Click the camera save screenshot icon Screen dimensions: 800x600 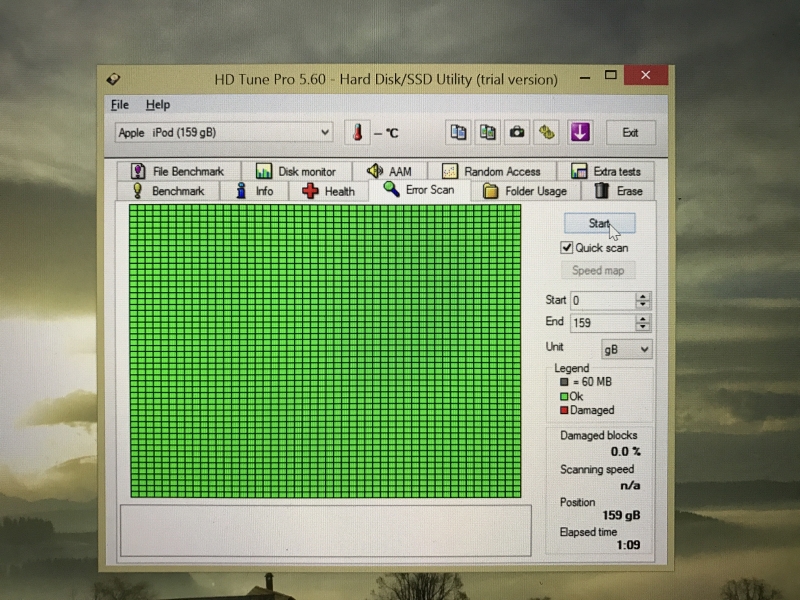tap(517, 132)
